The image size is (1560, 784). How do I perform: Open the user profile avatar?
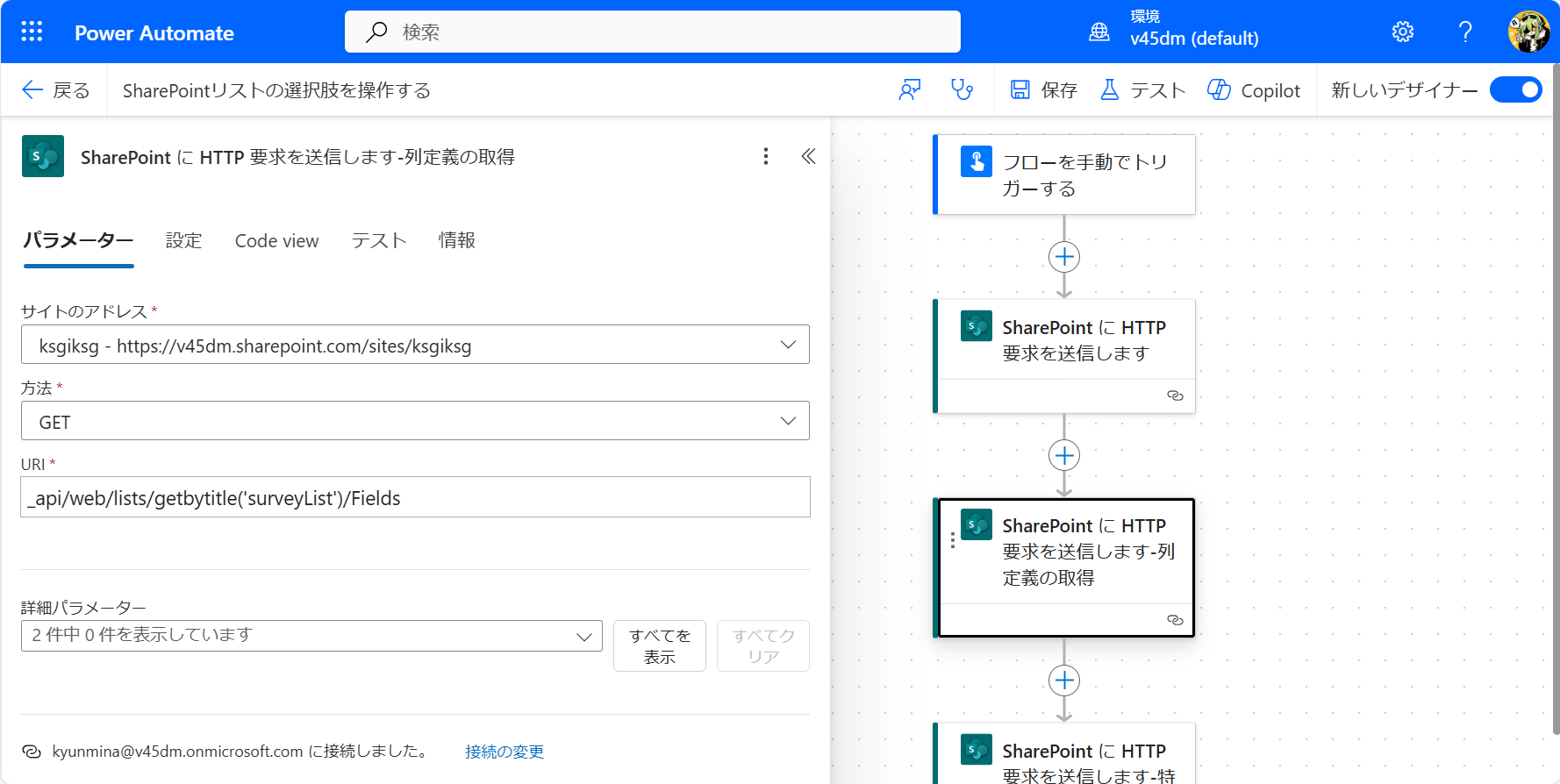point(1528,32)
